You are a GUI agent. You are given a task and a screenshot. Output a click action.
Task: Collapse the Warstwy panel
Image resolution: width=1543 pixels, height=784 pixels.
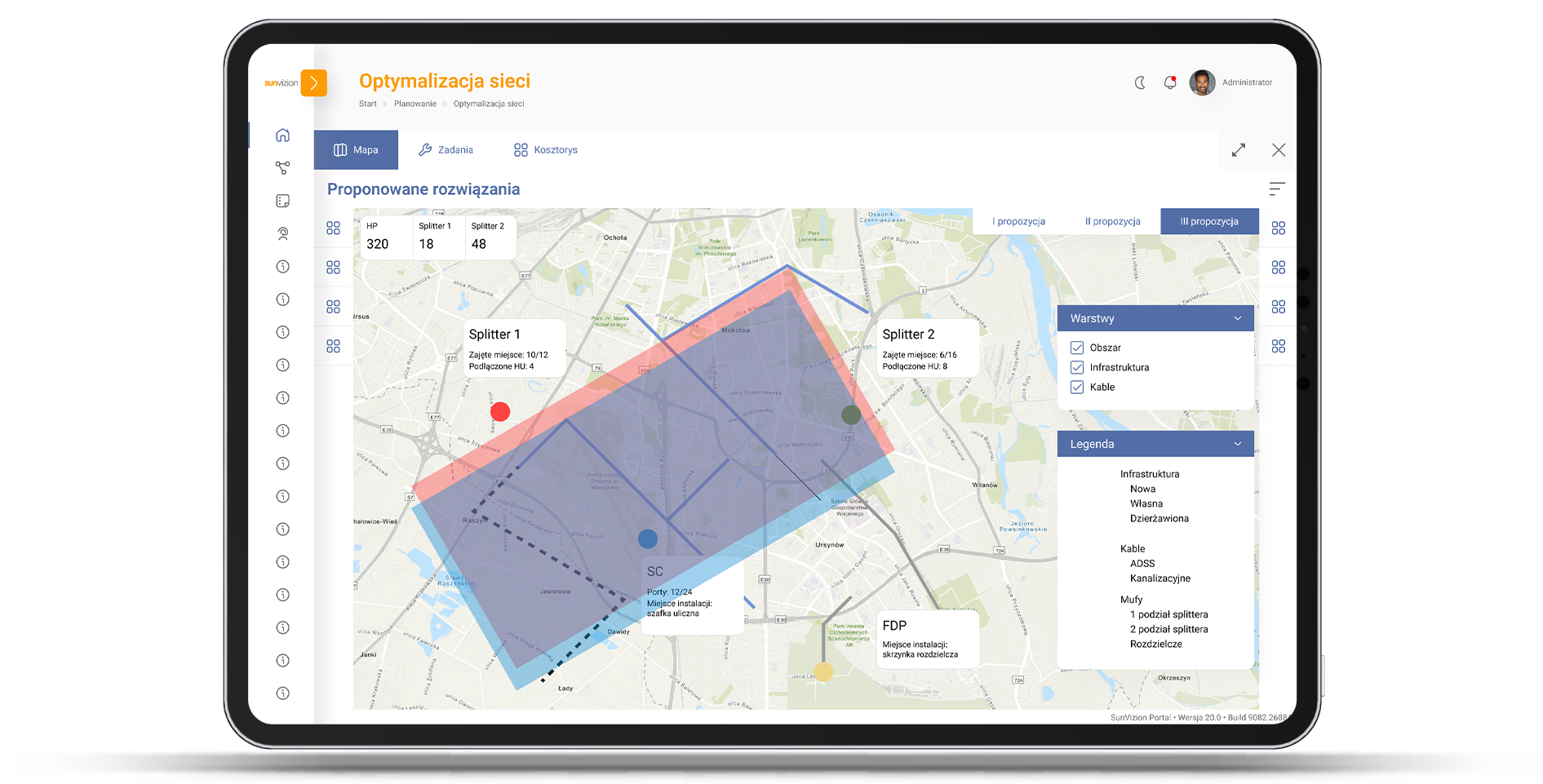(x=1237, y=318)
